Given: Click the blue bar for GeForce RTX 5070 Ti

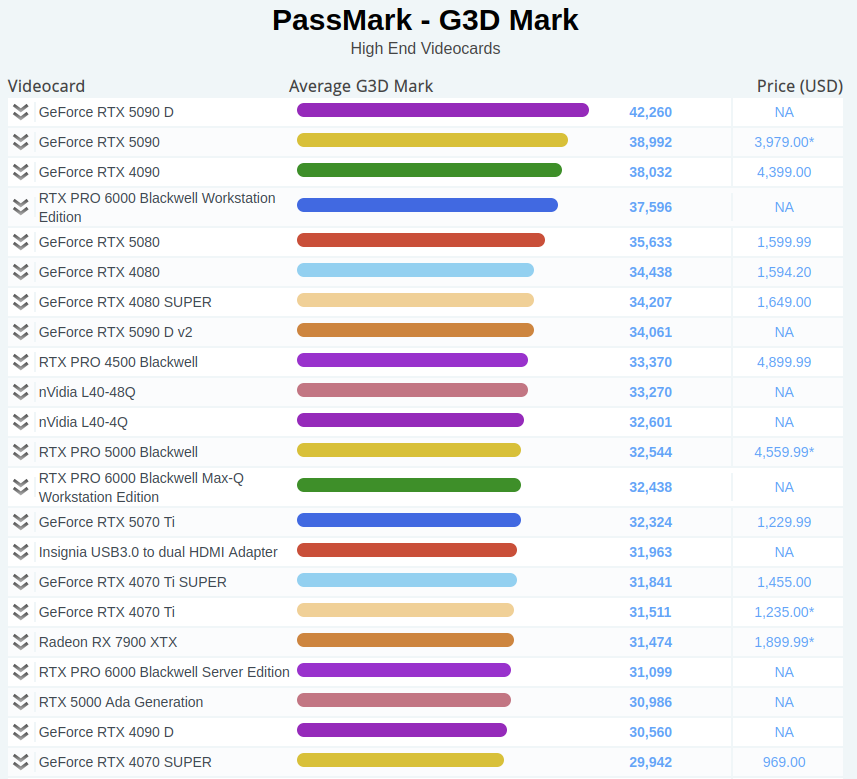Looking at the screenshot, I should [409, 520].
